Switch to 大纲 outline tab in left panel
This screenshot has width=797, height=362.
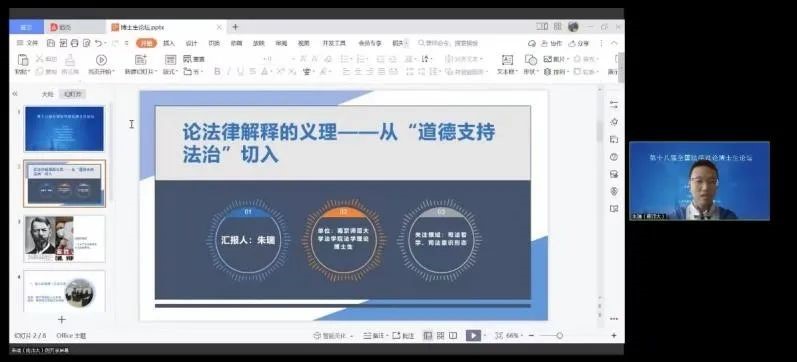[47, 94]
